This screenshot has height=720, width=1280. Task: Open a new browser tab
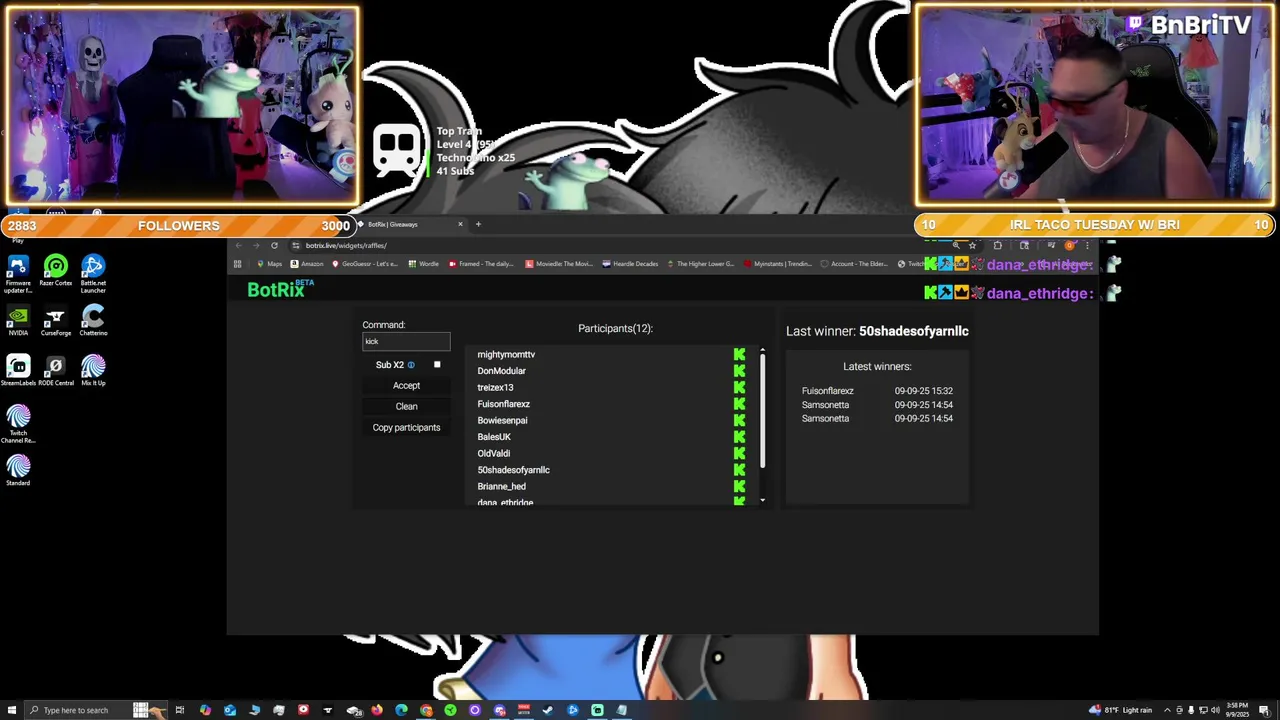[x=478, y=224]
